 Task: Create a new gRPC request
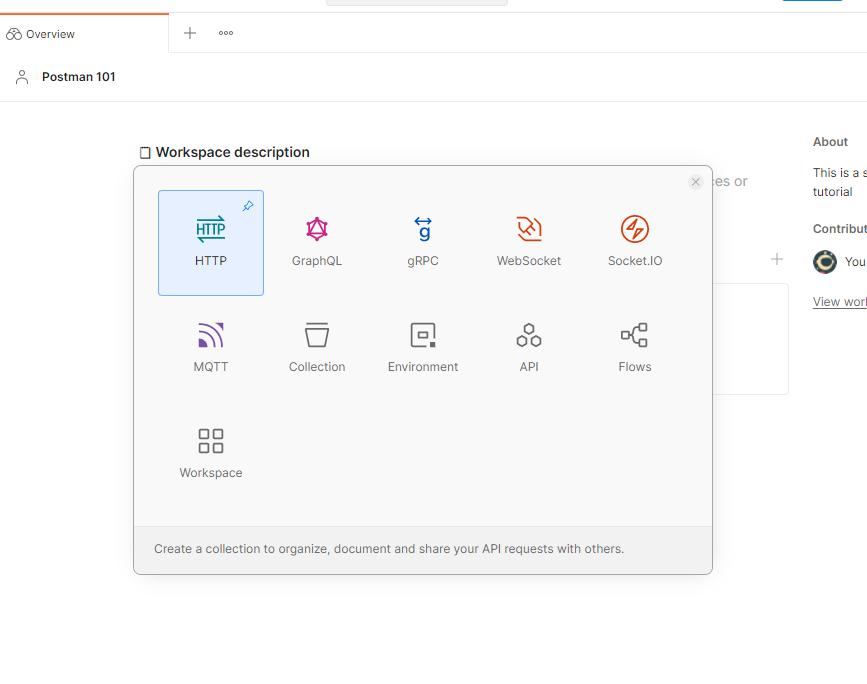pyautogui.click(x=423, y=243)
